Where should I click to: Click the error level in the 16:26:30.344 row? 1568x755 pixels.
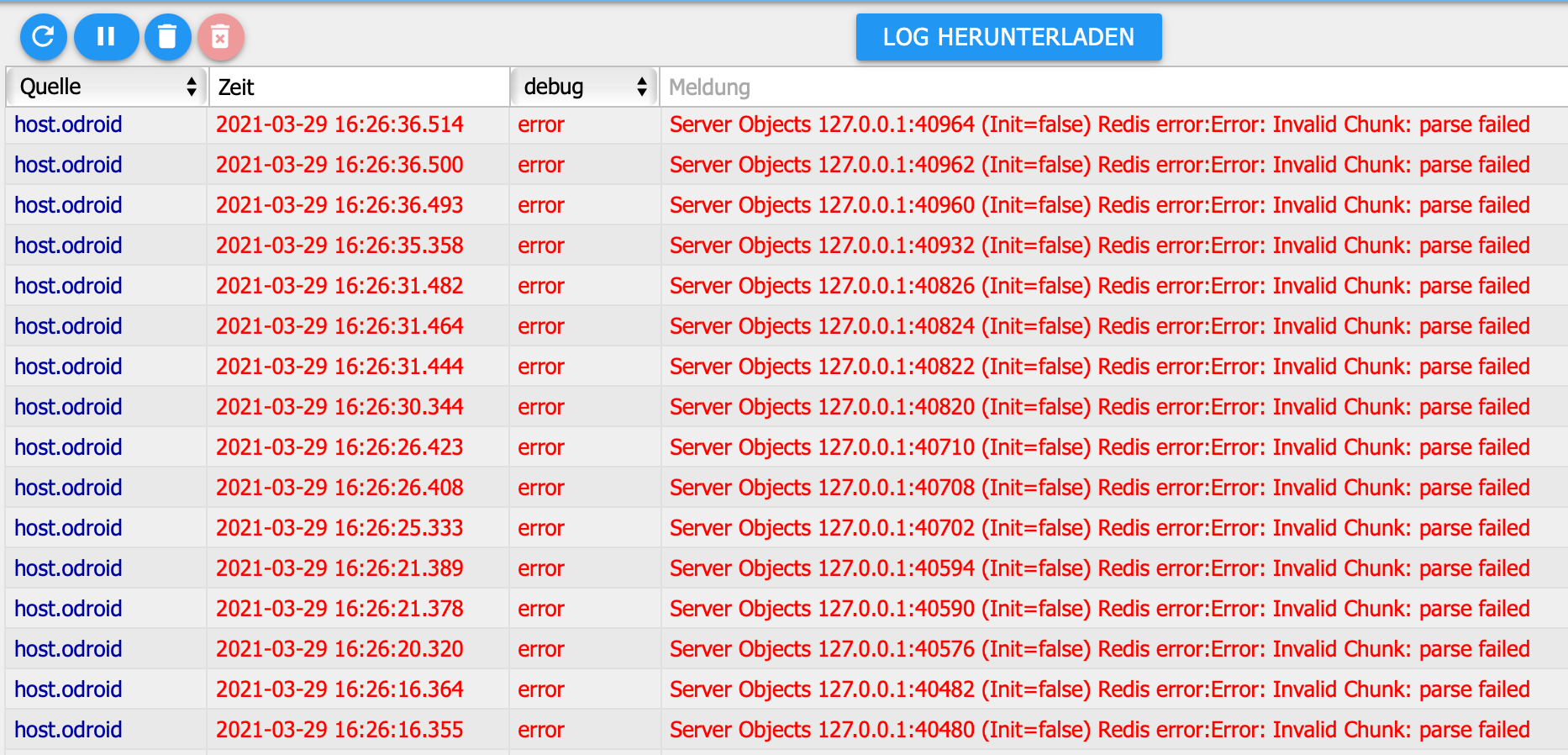pos(541,407)
